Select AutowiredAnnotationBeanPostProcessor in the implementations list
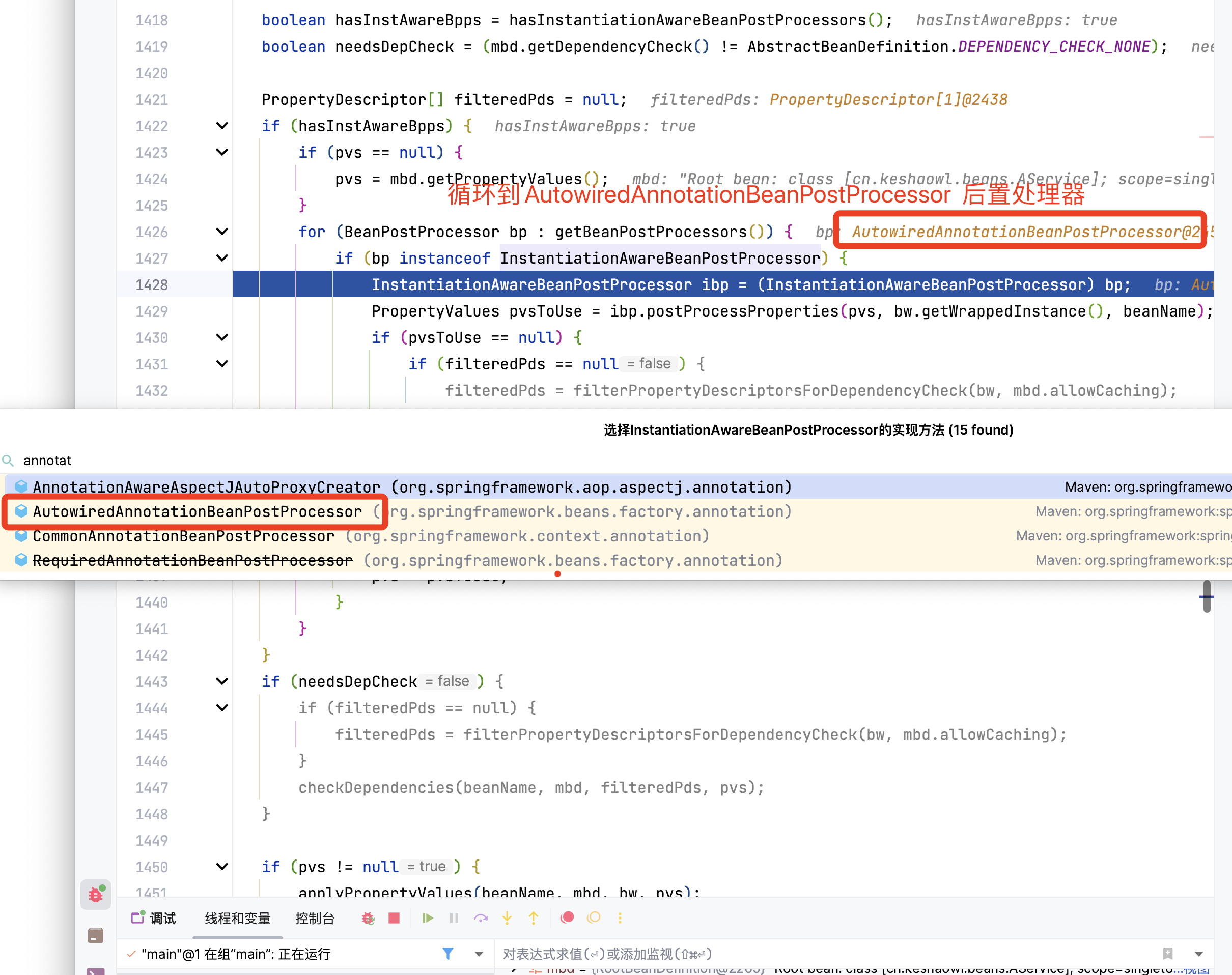This screenshot has width=1232, height=975. [197, 511]
